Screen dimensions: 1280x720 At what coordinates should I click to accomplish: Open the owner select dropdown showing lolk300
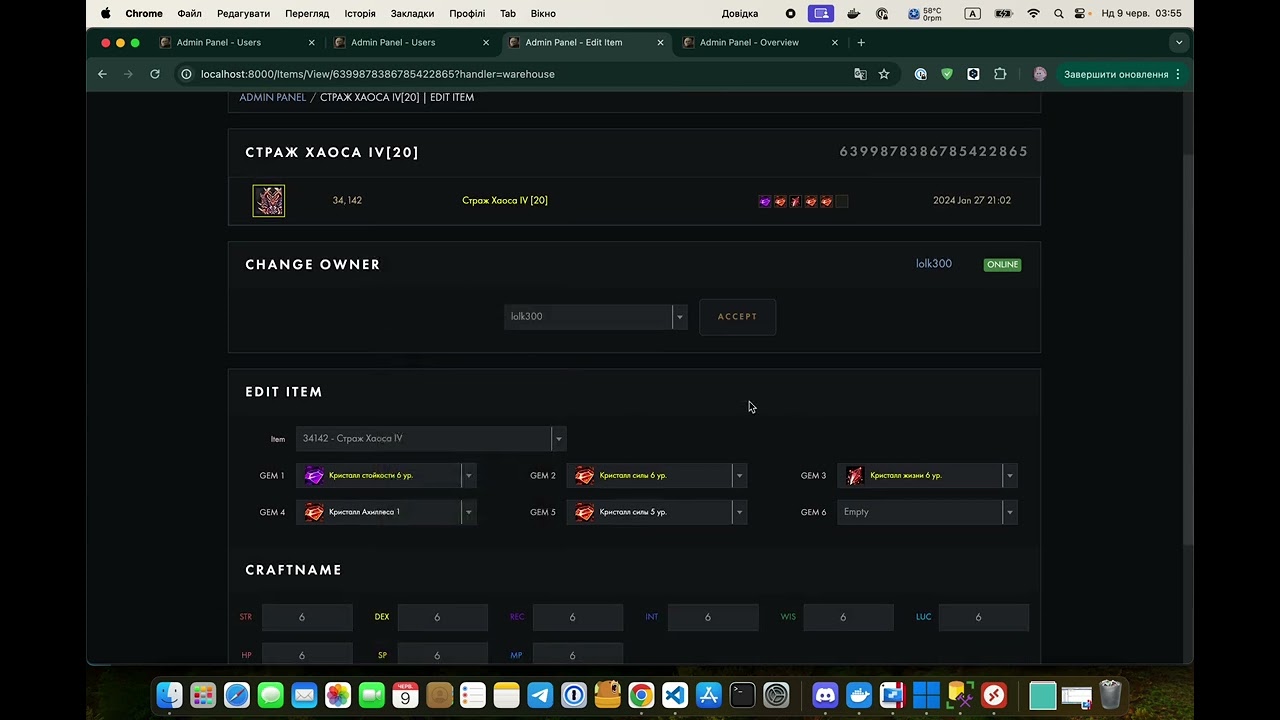coord(596,317)
